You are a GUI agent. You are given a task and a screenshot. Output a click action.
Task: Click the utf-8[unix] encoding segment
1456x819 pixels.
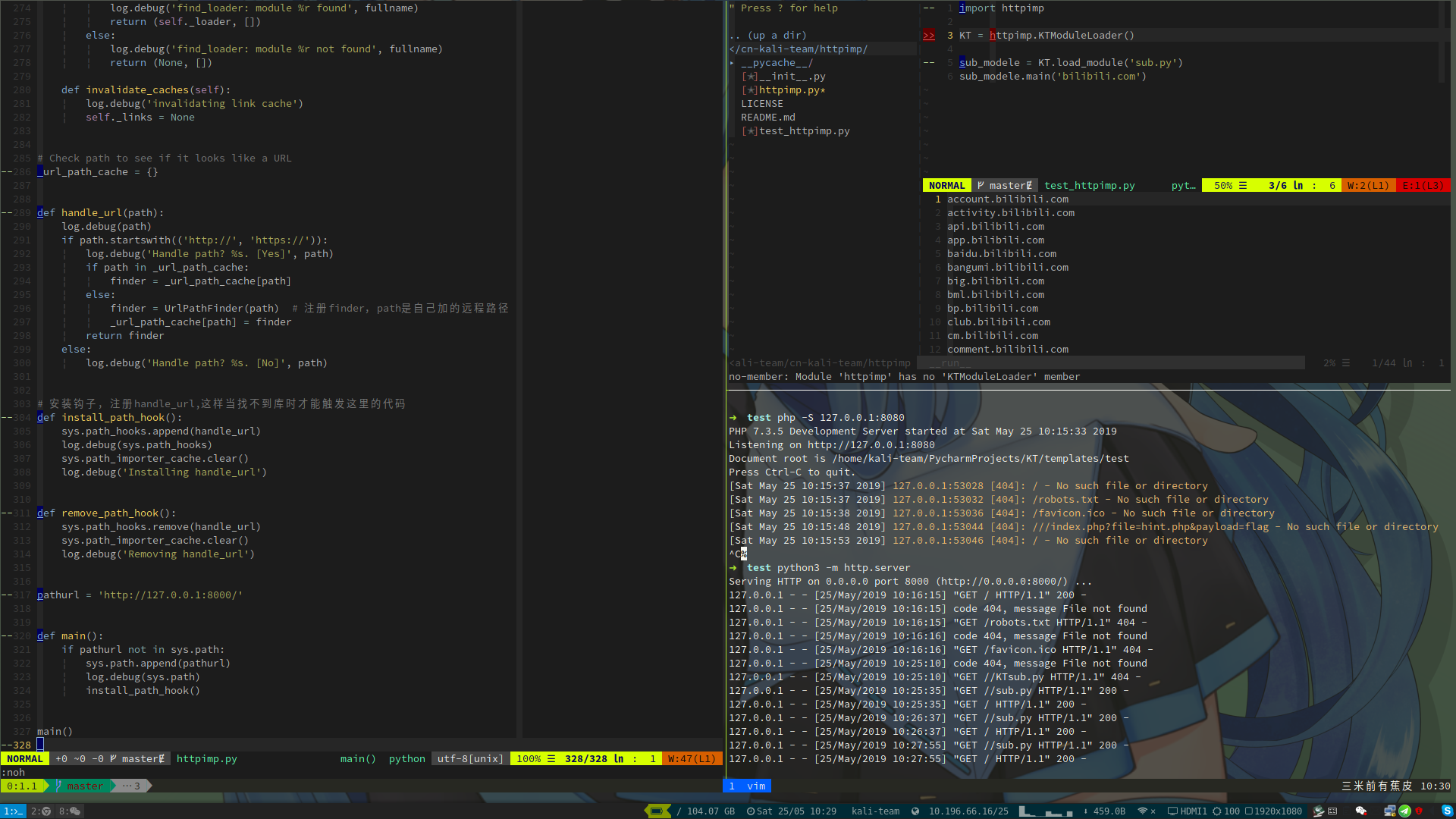click(470, 758)
